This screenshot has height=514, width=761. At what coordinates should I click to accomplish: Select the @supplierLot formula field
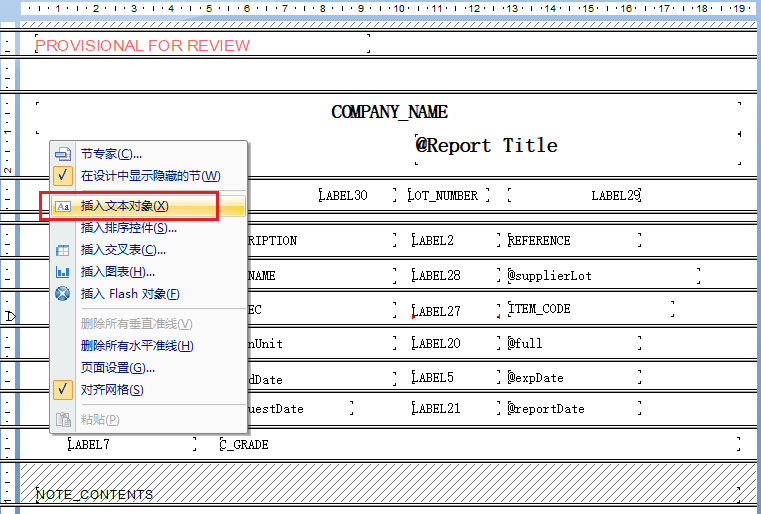pos(550,276)
